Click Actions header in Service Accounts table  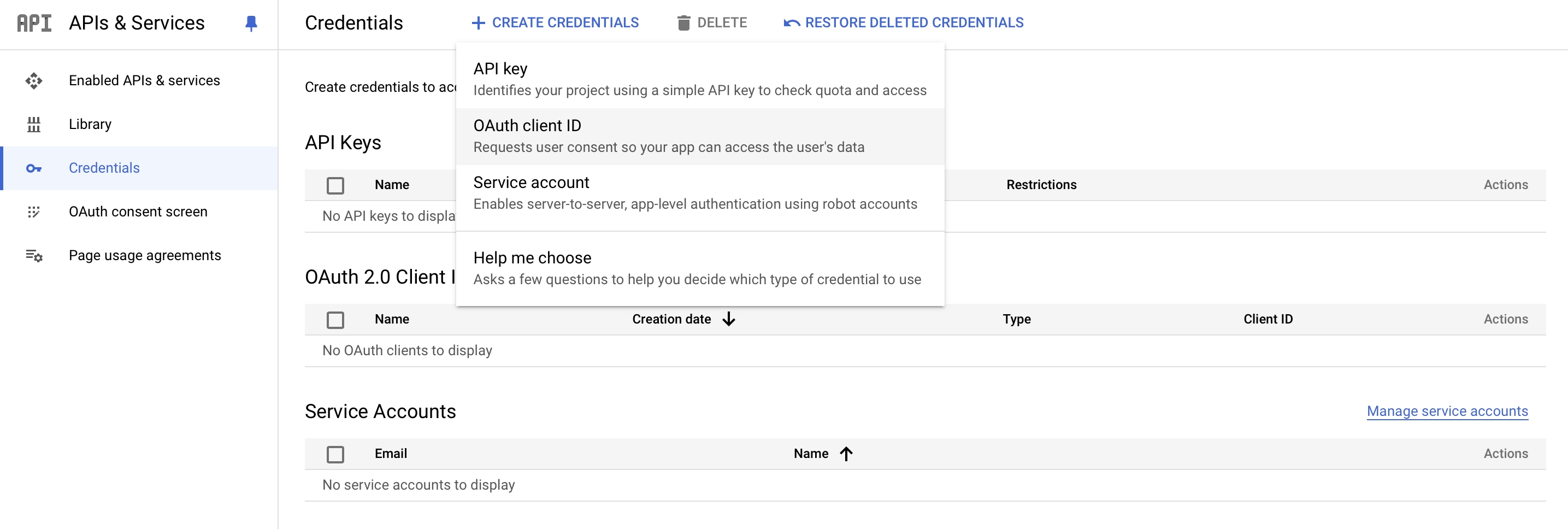click(x=1506, y=454)
